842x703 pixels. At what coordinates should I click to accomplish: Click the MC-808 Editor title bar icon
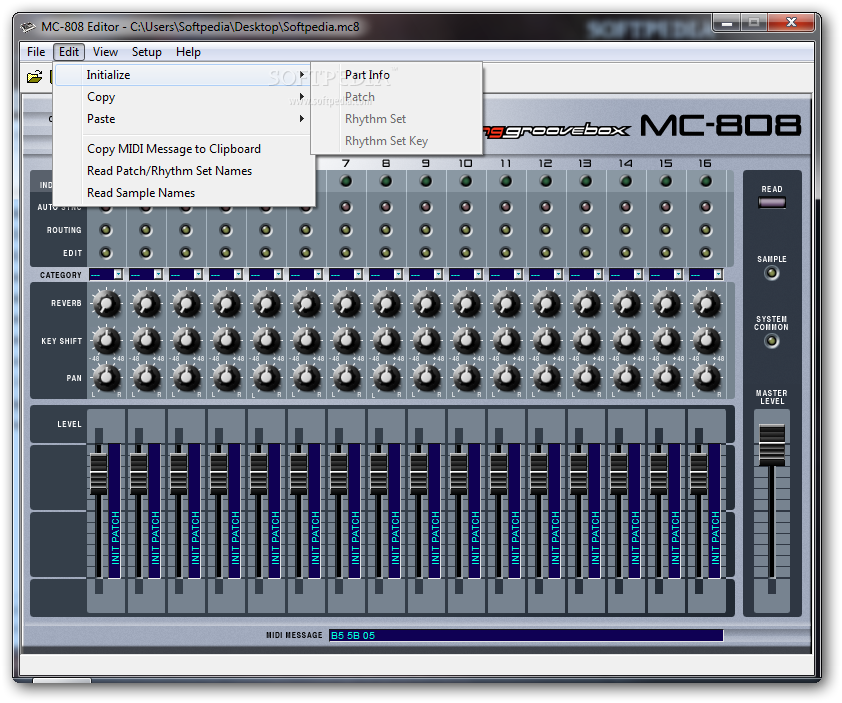coord(28,26)
